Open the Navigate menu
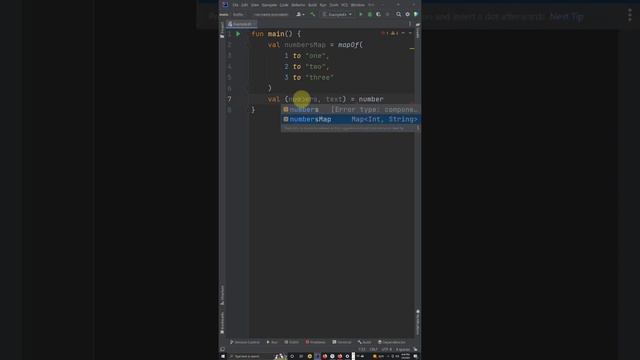Image resolution: width=640 pixels, height=360 pixels. [x=269, y=5]
